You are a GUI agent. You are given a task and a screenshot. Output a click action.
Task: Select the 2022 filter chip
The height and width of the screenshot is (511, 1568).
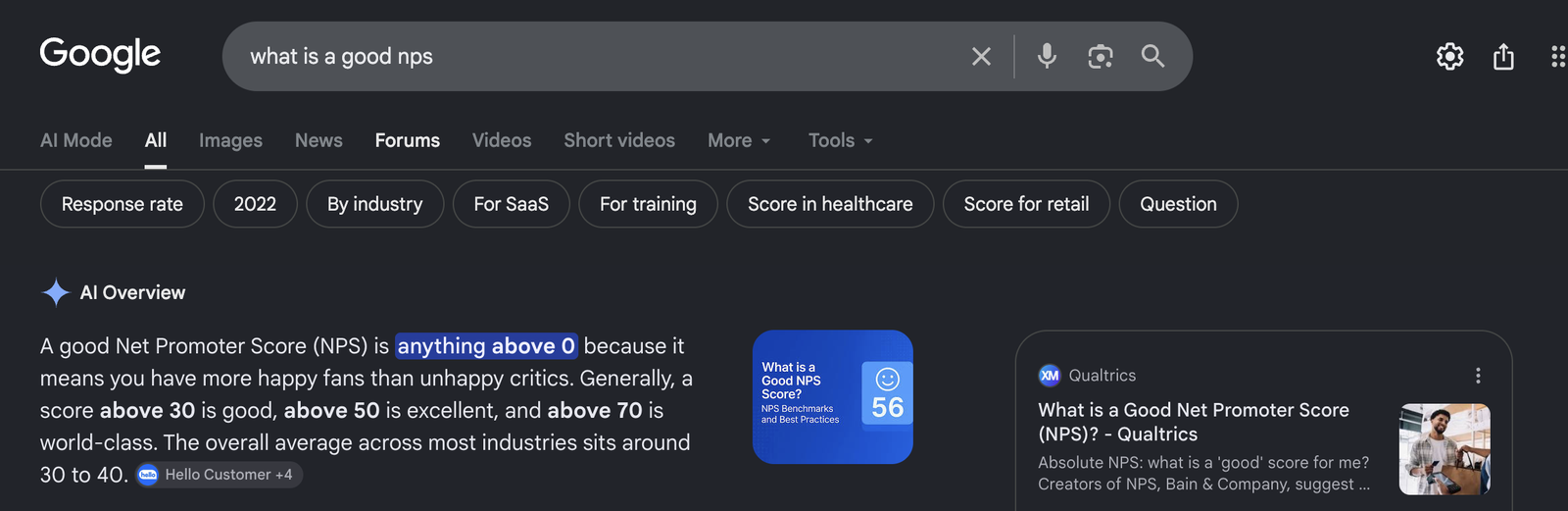255,204
